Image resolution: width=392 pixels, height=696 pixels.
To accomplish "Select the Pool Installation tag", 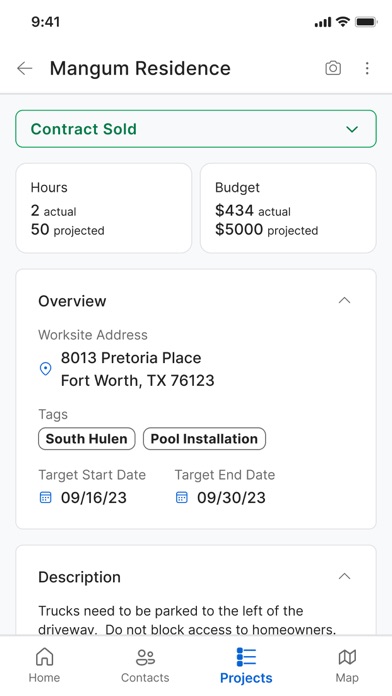I will (204, 439).
